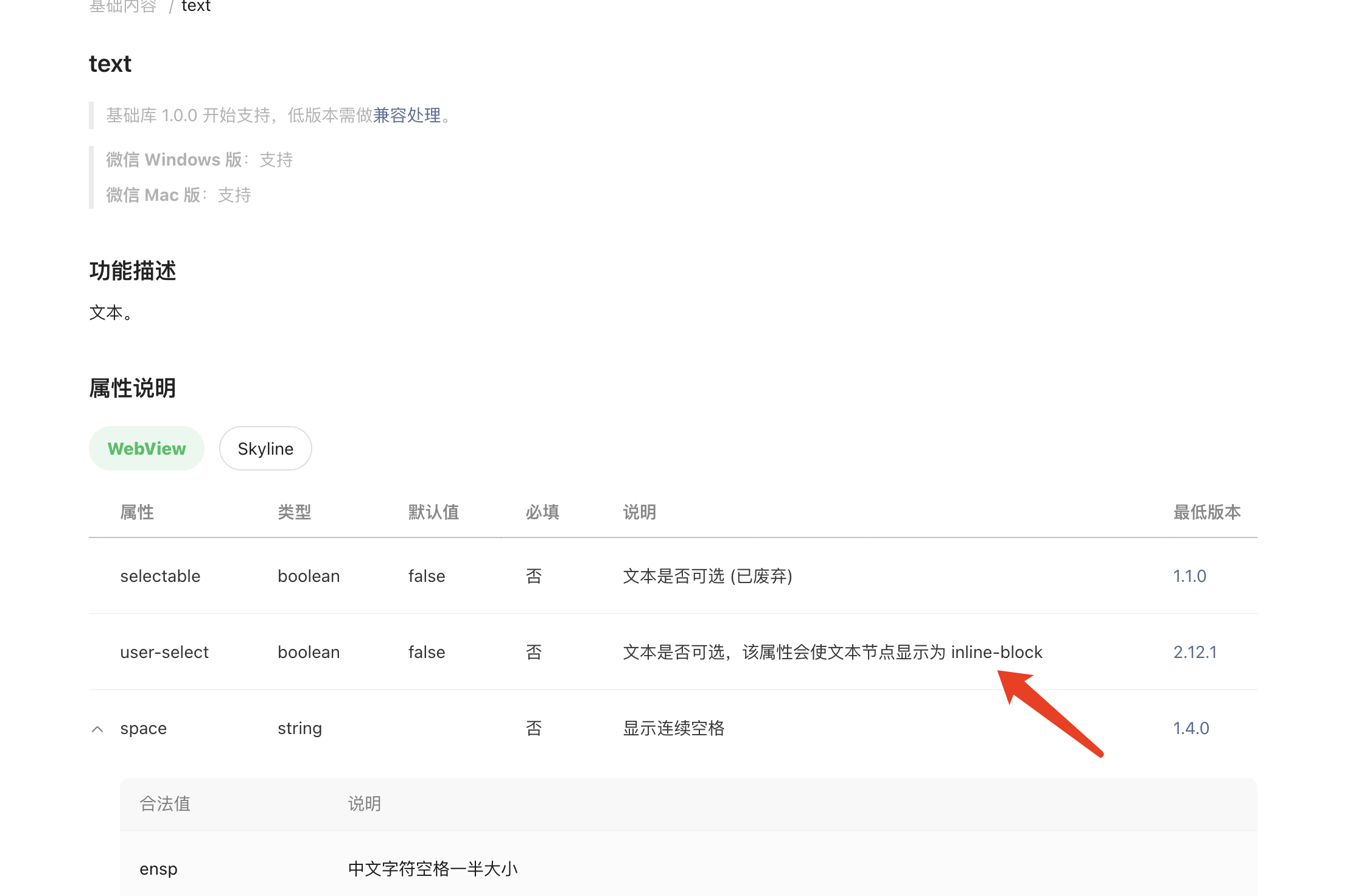Click the main text page title
This screenshot has width=1361, height=896.
coord(110,63)
